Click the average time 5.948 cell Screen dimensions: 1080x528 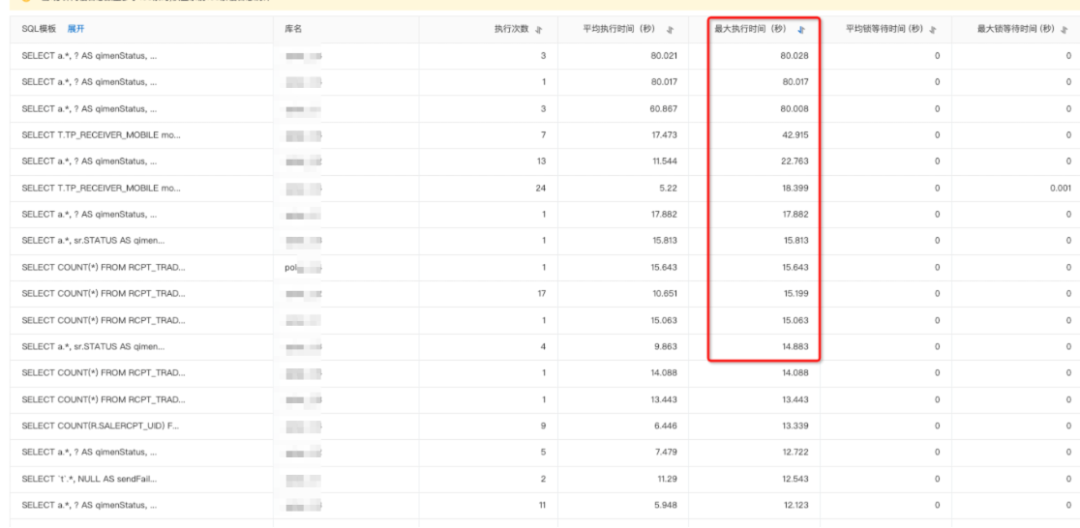666,505
